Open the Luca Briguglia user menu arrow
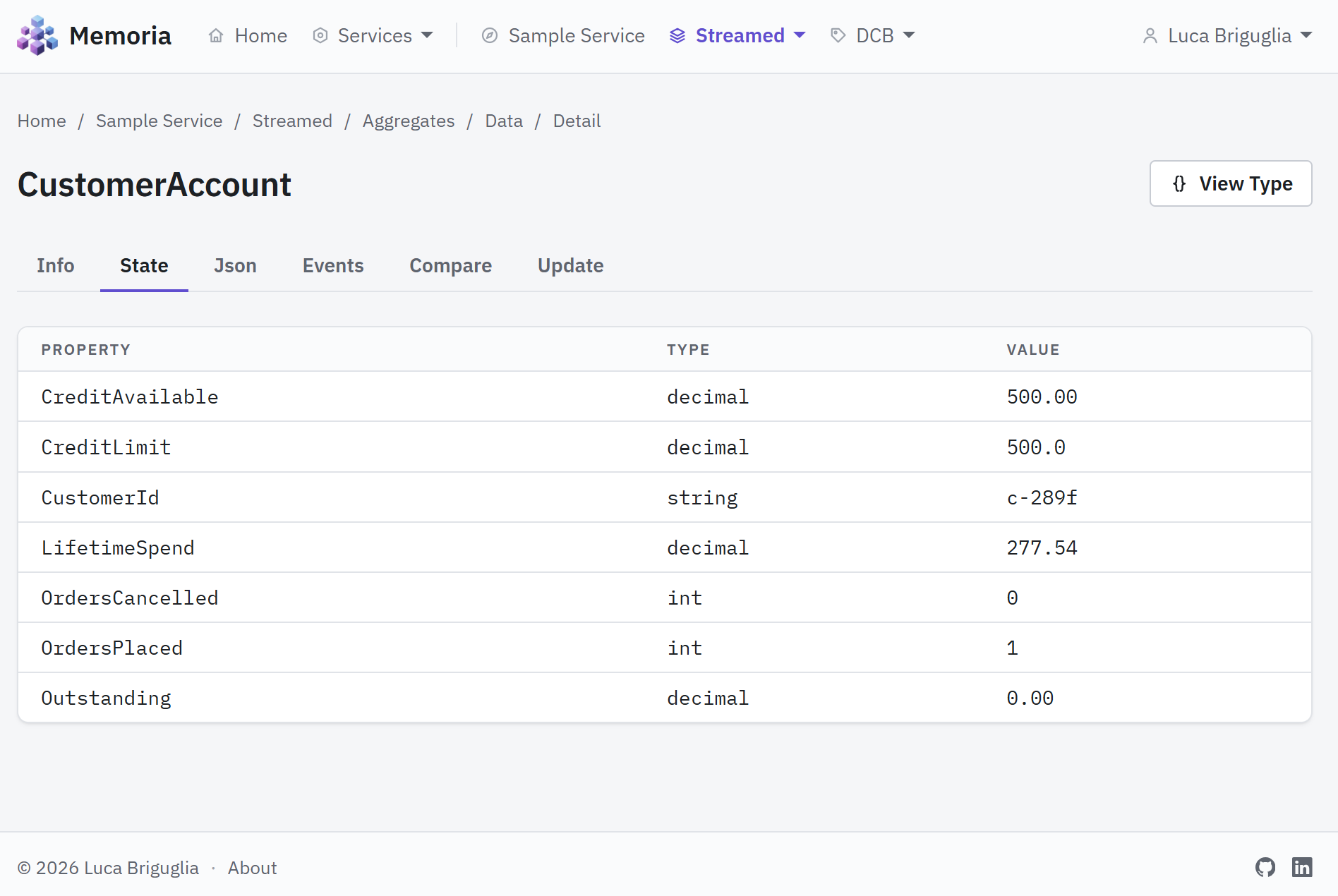 coord(1306,35)
